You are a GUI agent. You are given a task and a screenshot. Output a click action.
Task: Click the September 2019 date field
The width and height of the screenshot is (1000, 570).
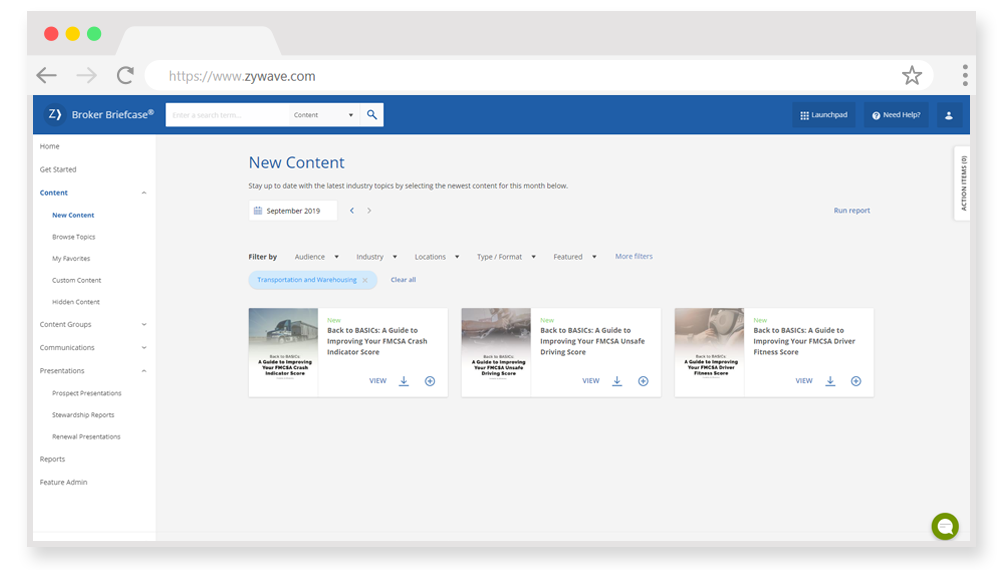pyautogui.click(x=293, y=210)
